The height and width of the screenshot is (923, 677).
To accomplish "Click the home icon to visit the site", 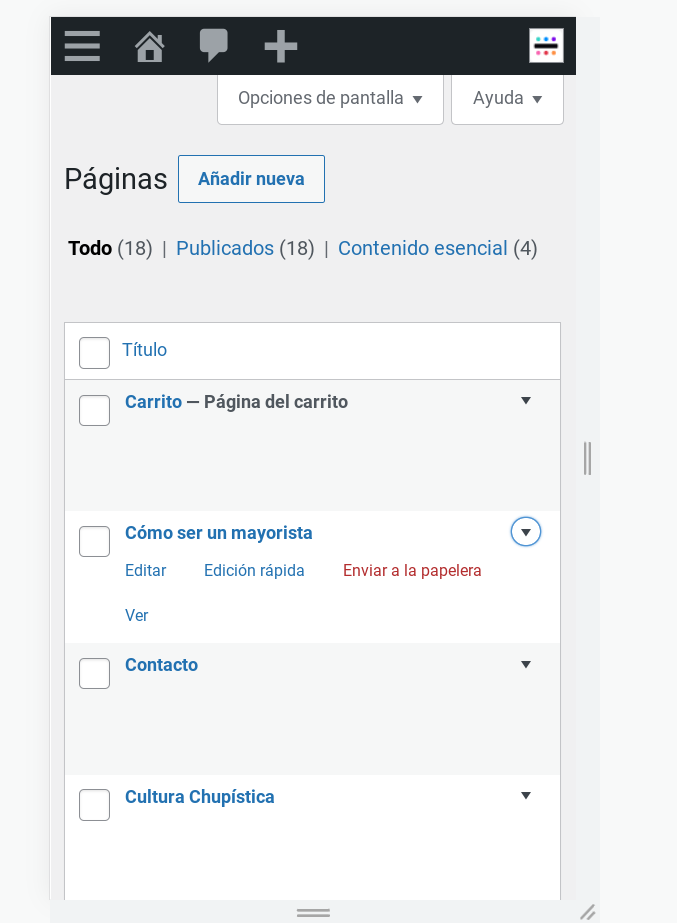I will 149,46.
